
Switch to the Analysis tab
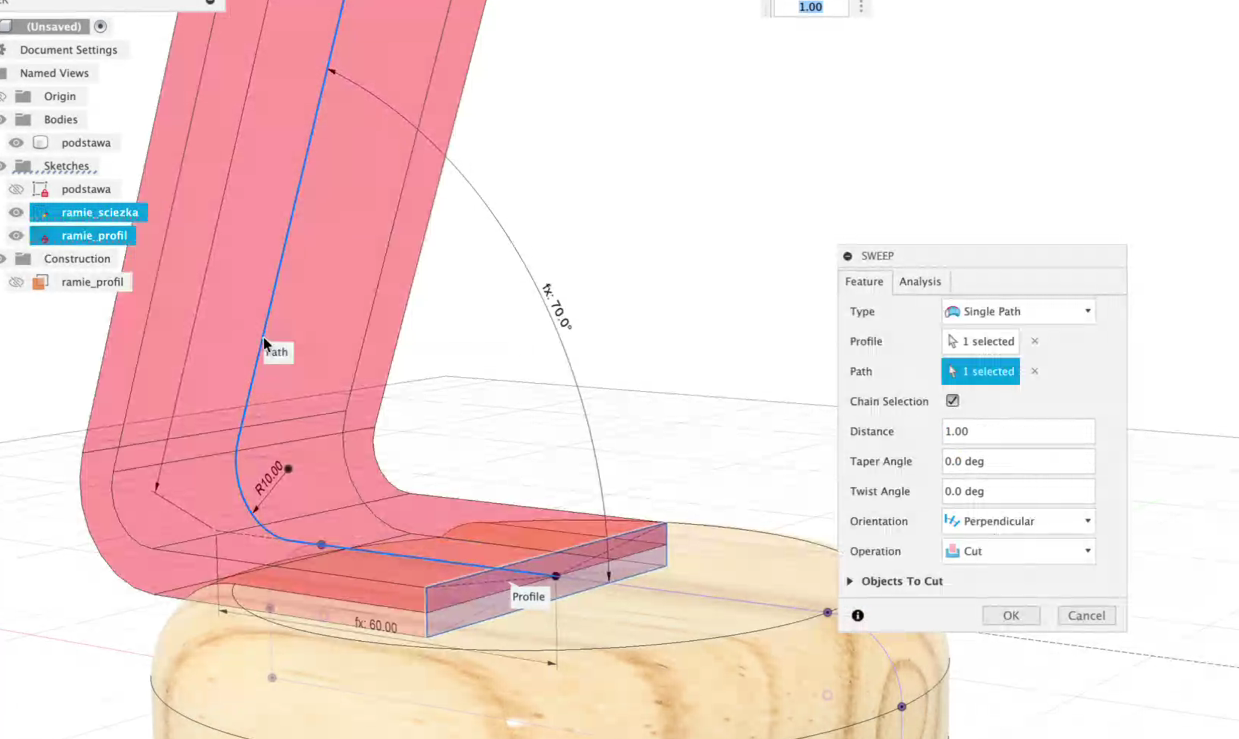pos(919,282)
